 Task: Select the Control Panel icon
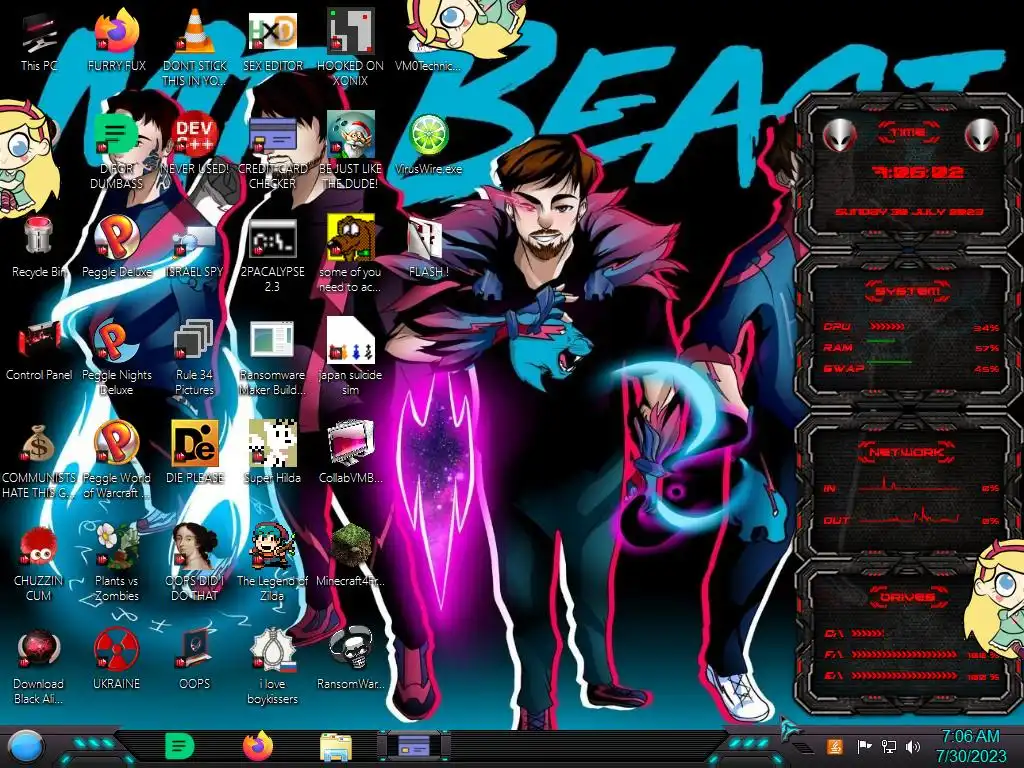coord(39,351)
